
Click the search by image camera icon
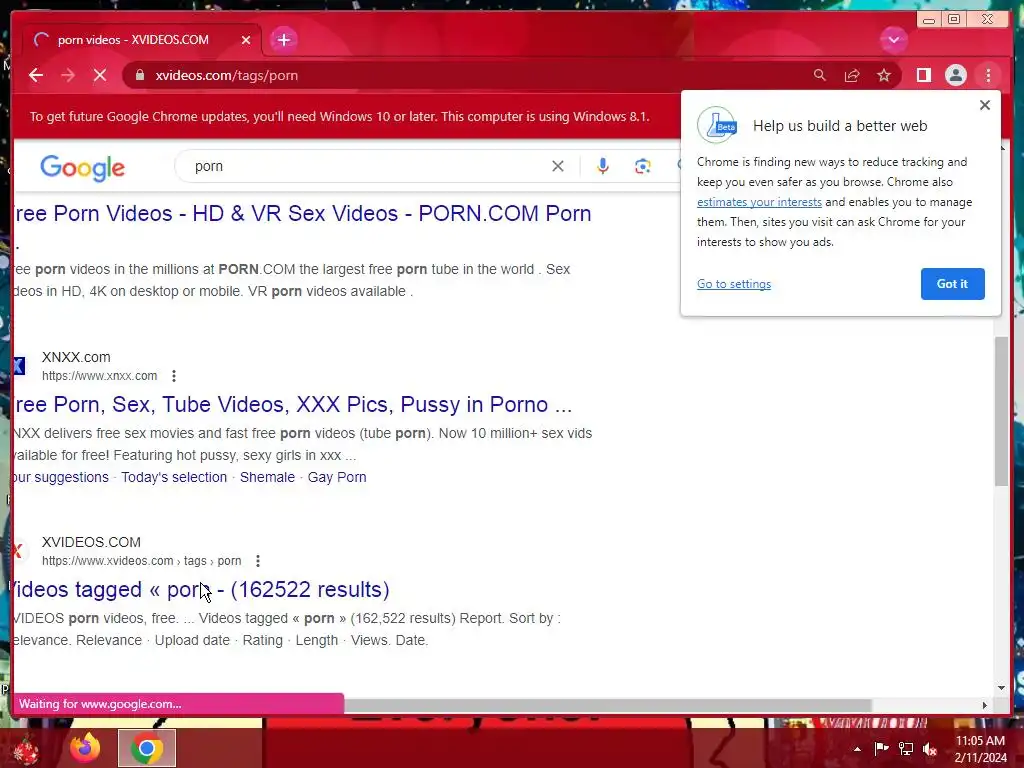pos(643,166)
